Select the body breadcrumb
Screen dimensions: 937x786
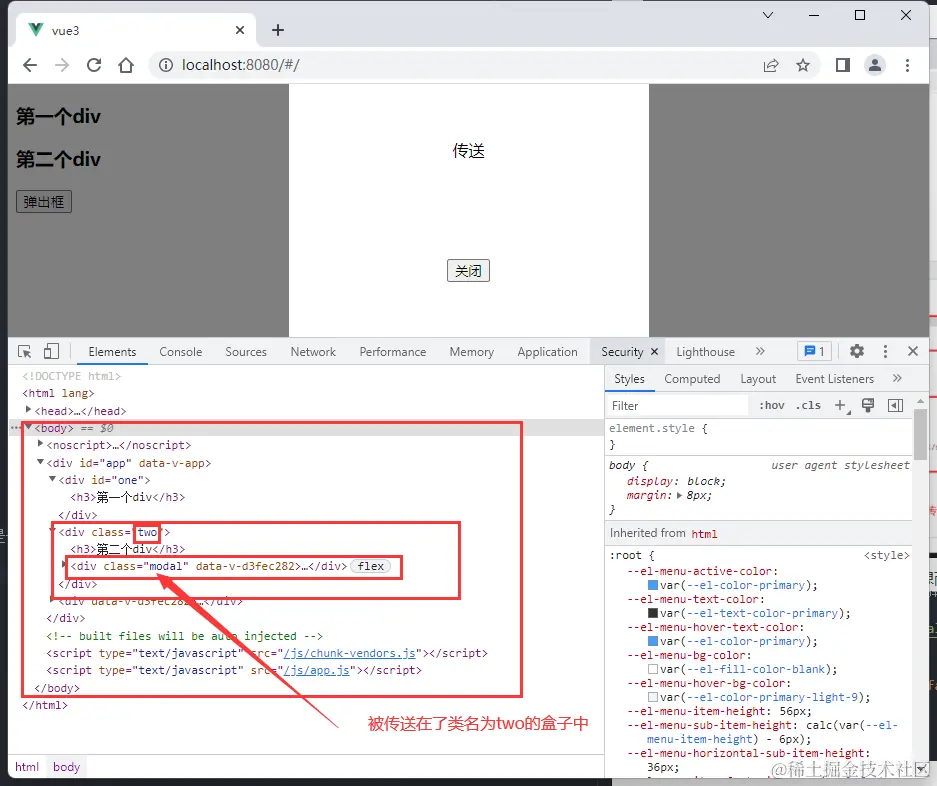point(66,767)
